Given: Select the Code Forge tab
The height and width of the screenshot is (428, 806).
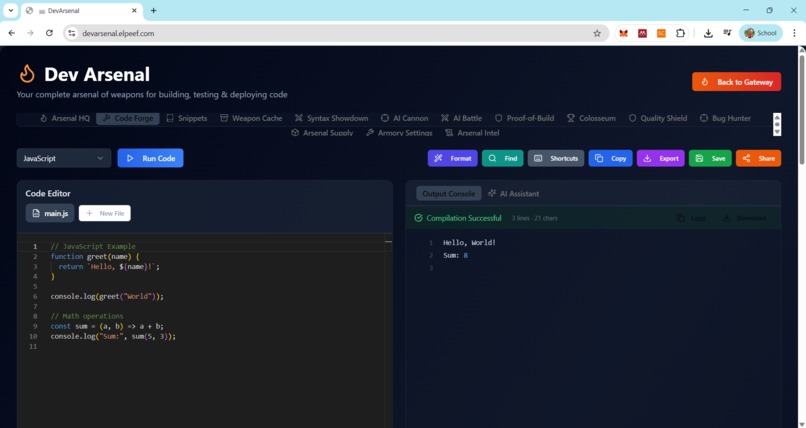Looking at the screenshot, I should pos(127,118).
